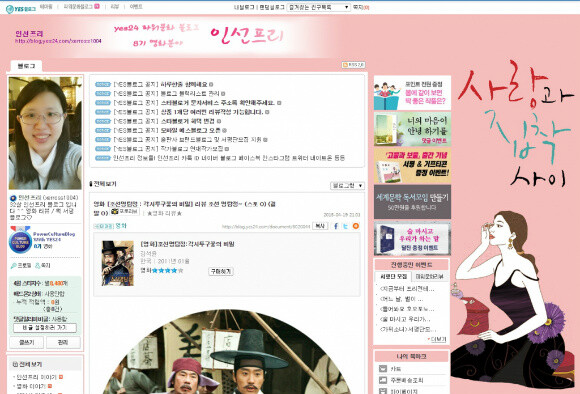Open the 즐겨찾는 친구목록 dropdown
Viewport: 580px width, 394px height.
point(318,7)
